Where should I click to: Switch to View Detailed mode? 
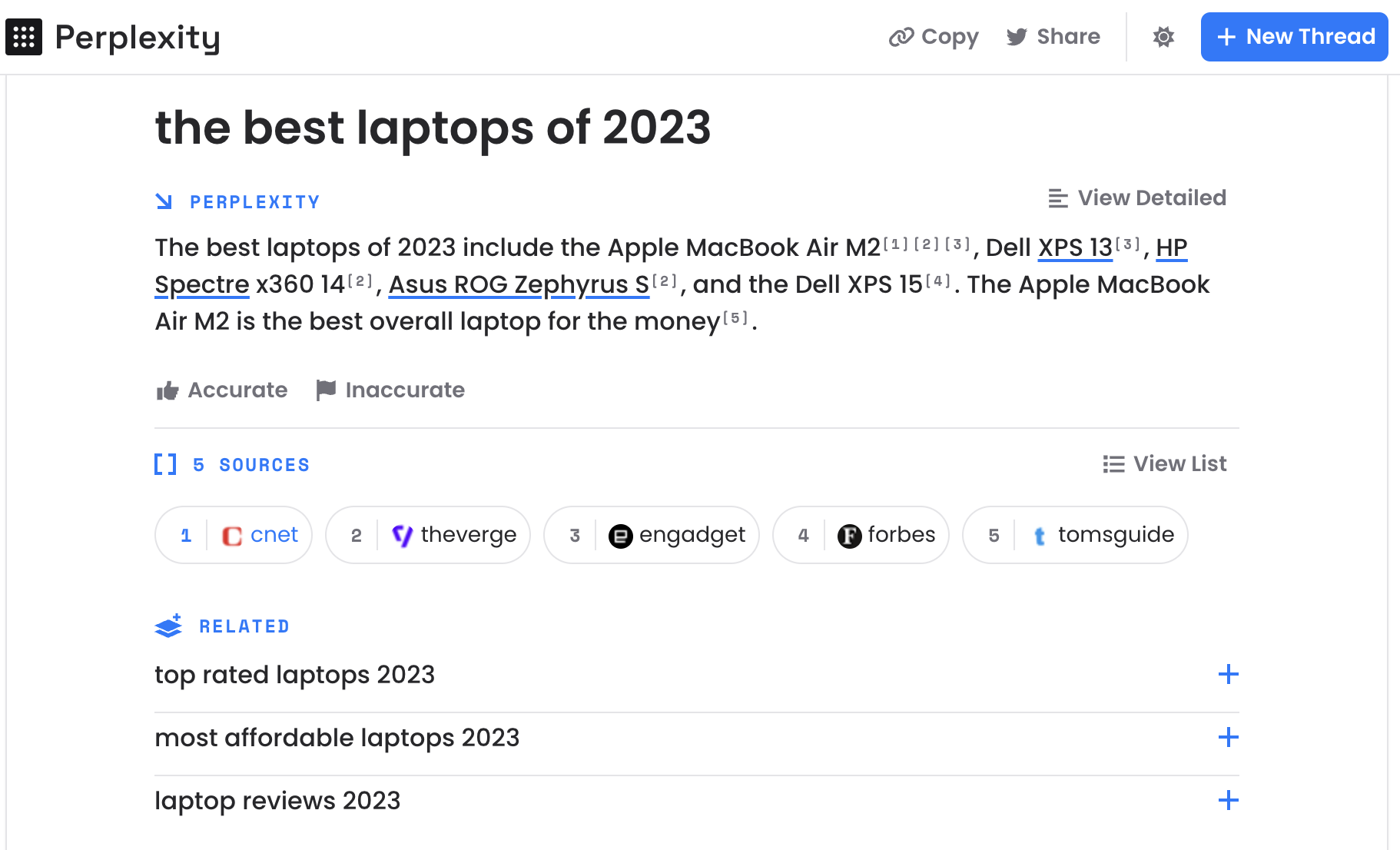[1137, 198]
